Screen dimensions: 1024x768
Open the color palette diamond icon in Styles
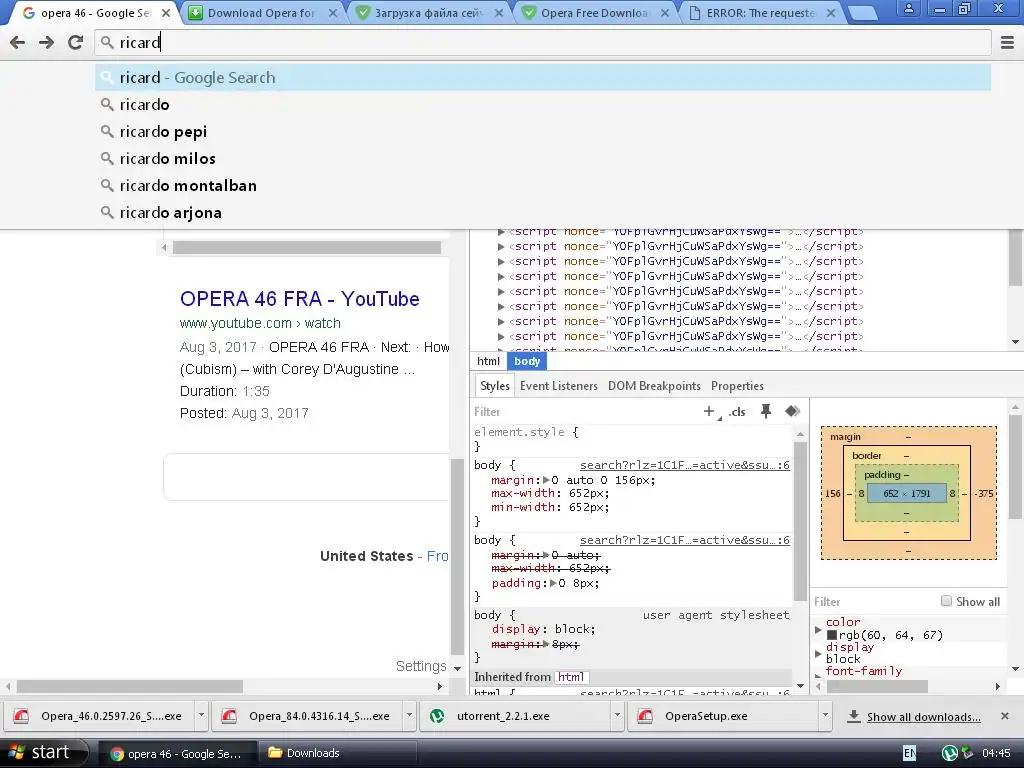coord(793,411)
